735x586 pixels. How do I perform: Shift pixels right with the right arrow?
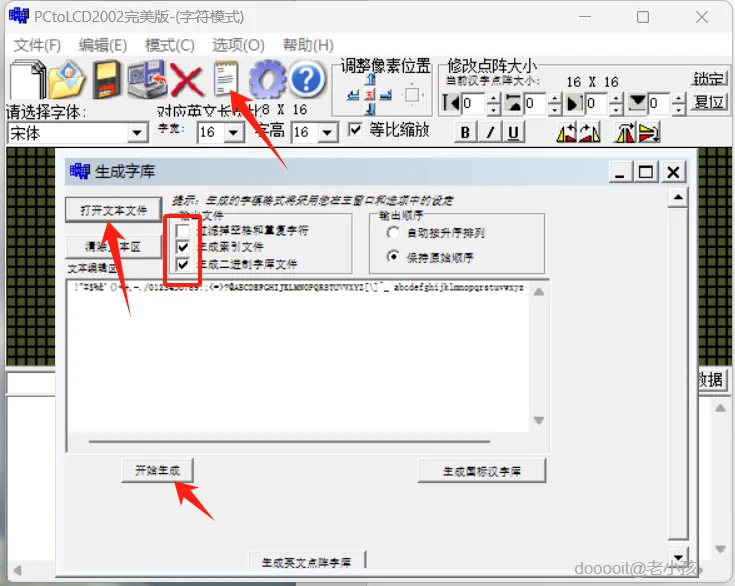[386, 96]
